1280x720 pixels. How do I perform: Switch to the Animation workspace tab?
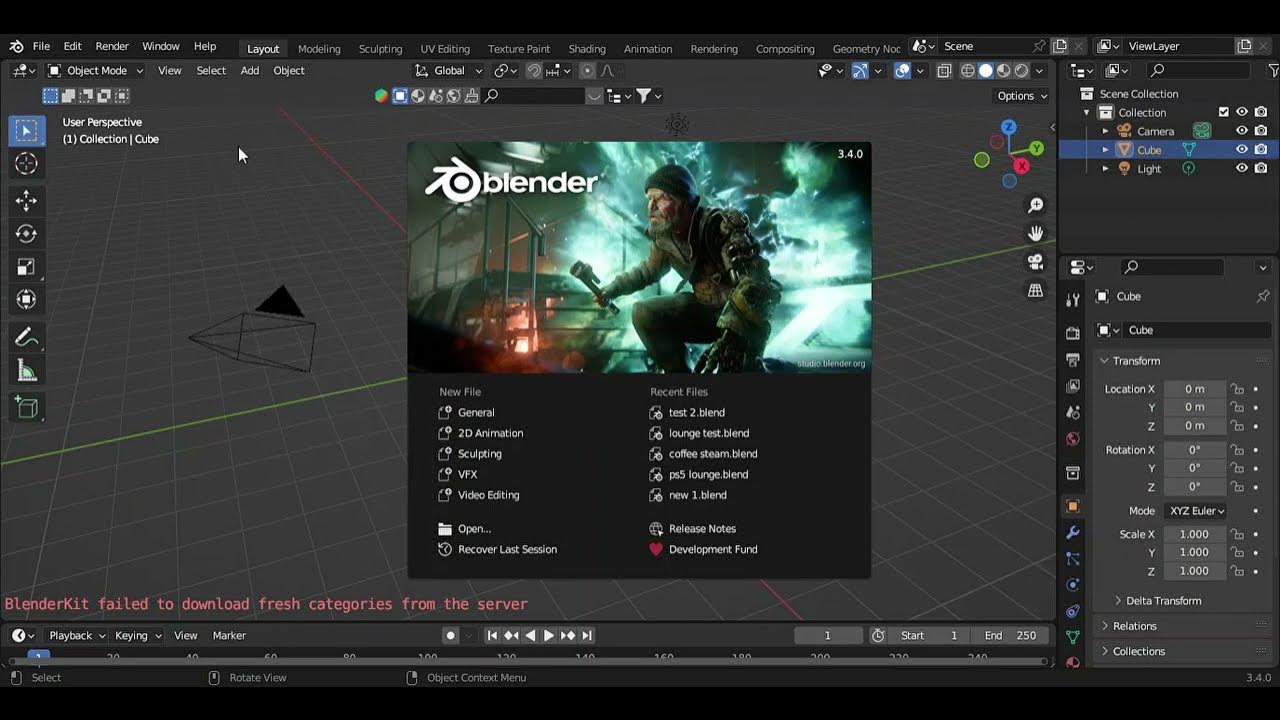point(648,48)
